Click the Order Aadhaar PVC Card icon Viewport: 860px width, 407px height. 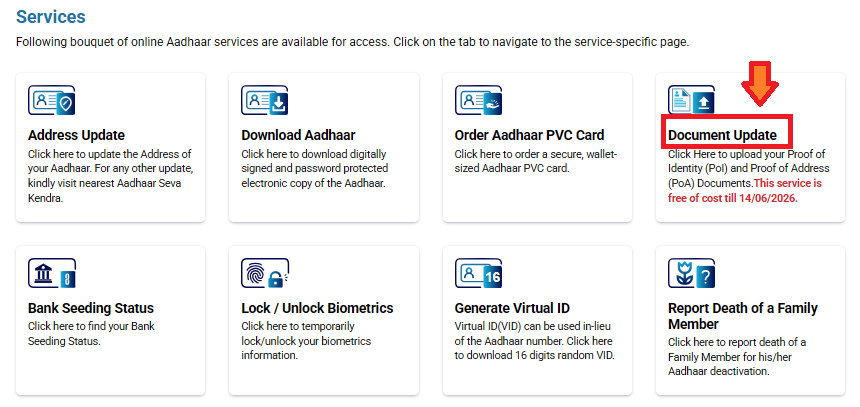coord(478,102)
